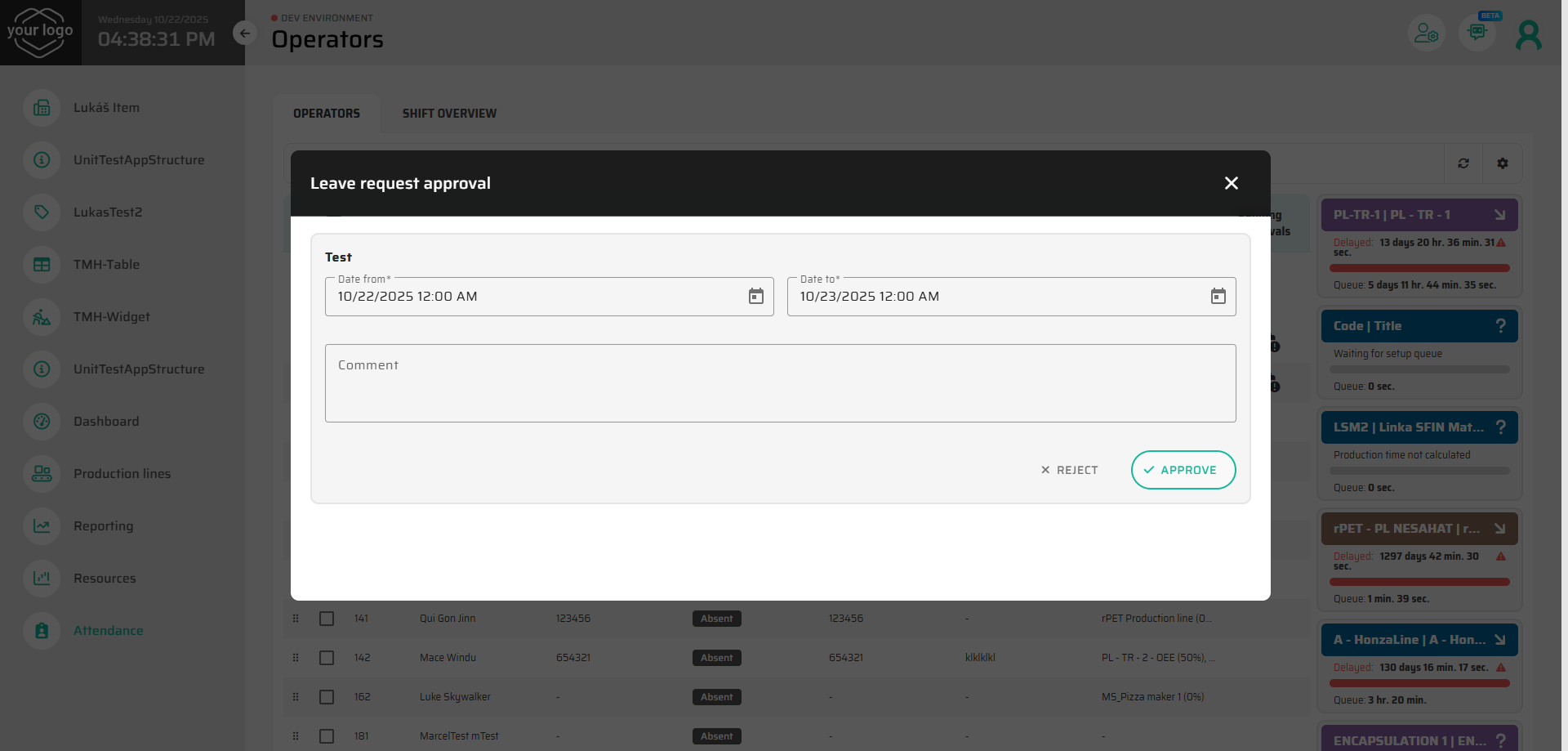Click into the Comment text field
This screenshot has width=1568, height=751.
pos(780,383)
